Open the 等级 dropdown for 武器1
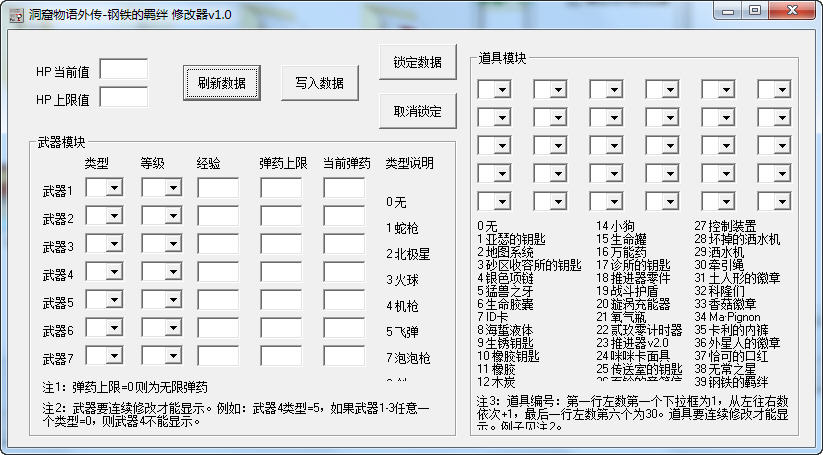The height and width of the screenshot is (455, 823). coord(161,187)
